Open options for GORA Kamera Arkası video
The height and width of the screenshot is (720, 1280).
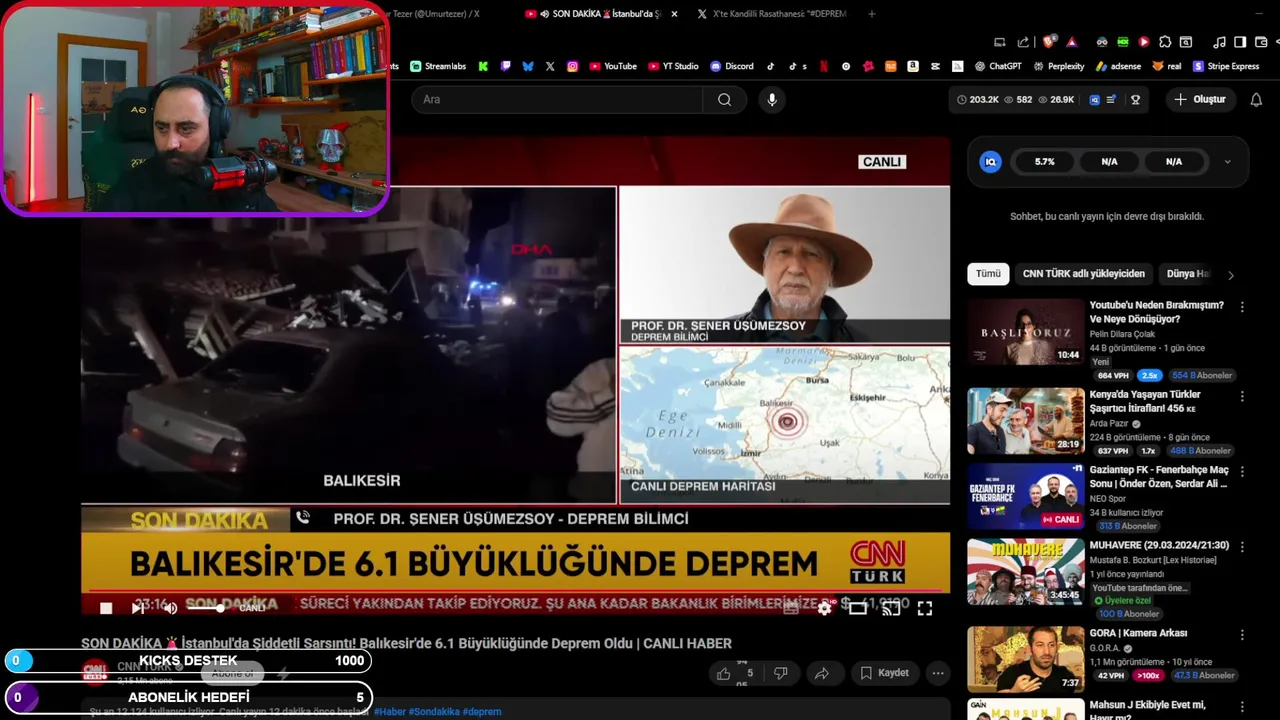1242,634
